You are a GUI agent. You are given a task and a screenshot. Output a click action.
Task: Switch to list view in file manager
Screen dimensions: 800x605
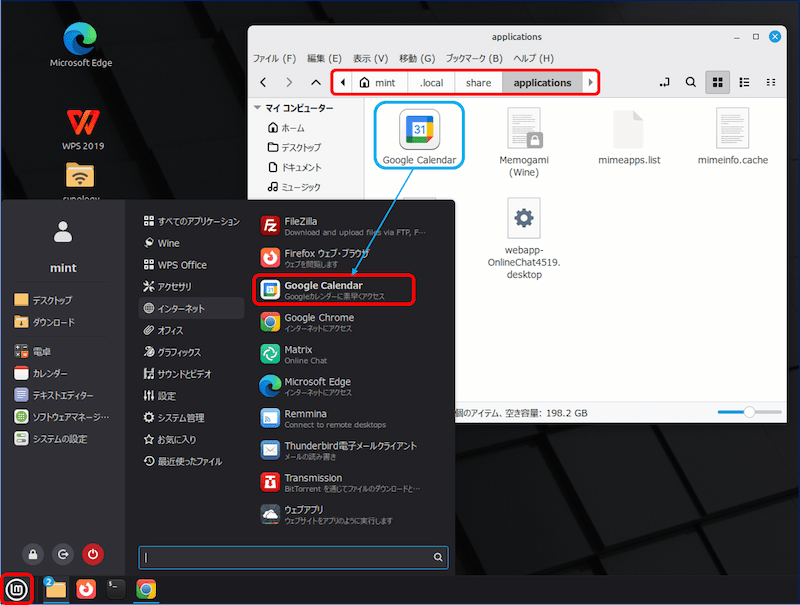744,82
